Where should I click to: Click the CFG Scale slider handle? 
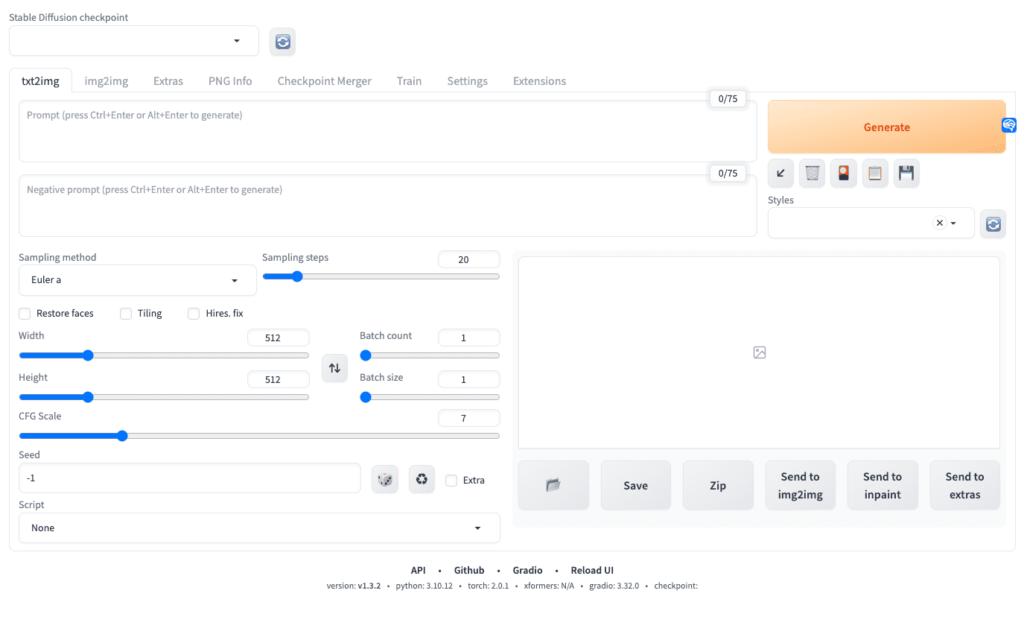[x=122, y=436]
